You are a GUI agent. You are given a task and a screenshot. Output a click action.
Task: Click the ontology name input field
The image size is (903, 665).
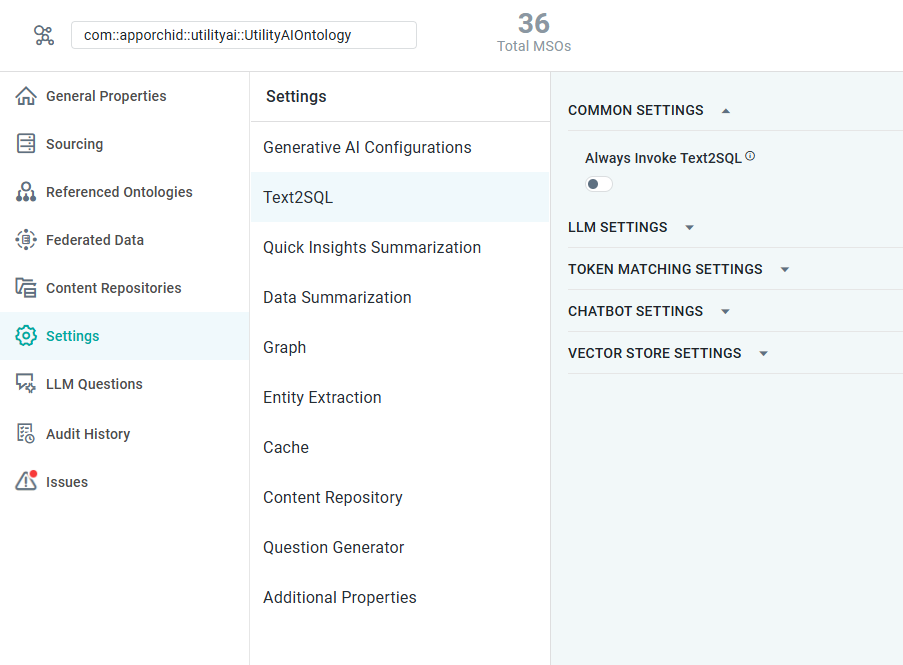pos(243,35)
